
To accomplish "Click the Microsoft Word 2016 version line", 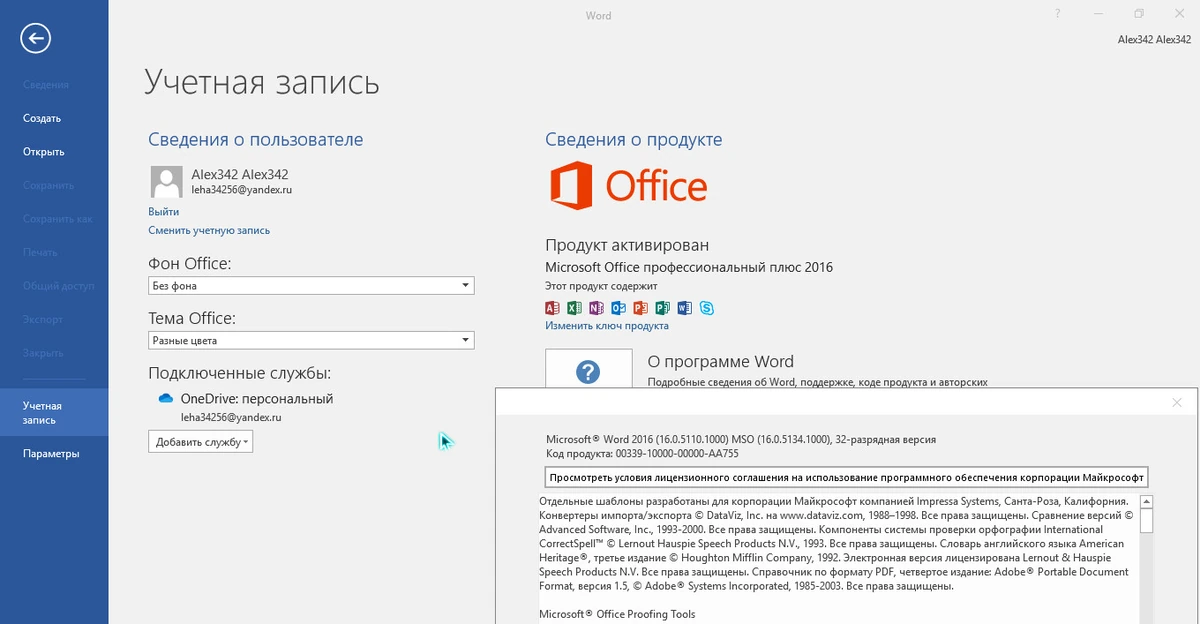I will coord(741,439).
